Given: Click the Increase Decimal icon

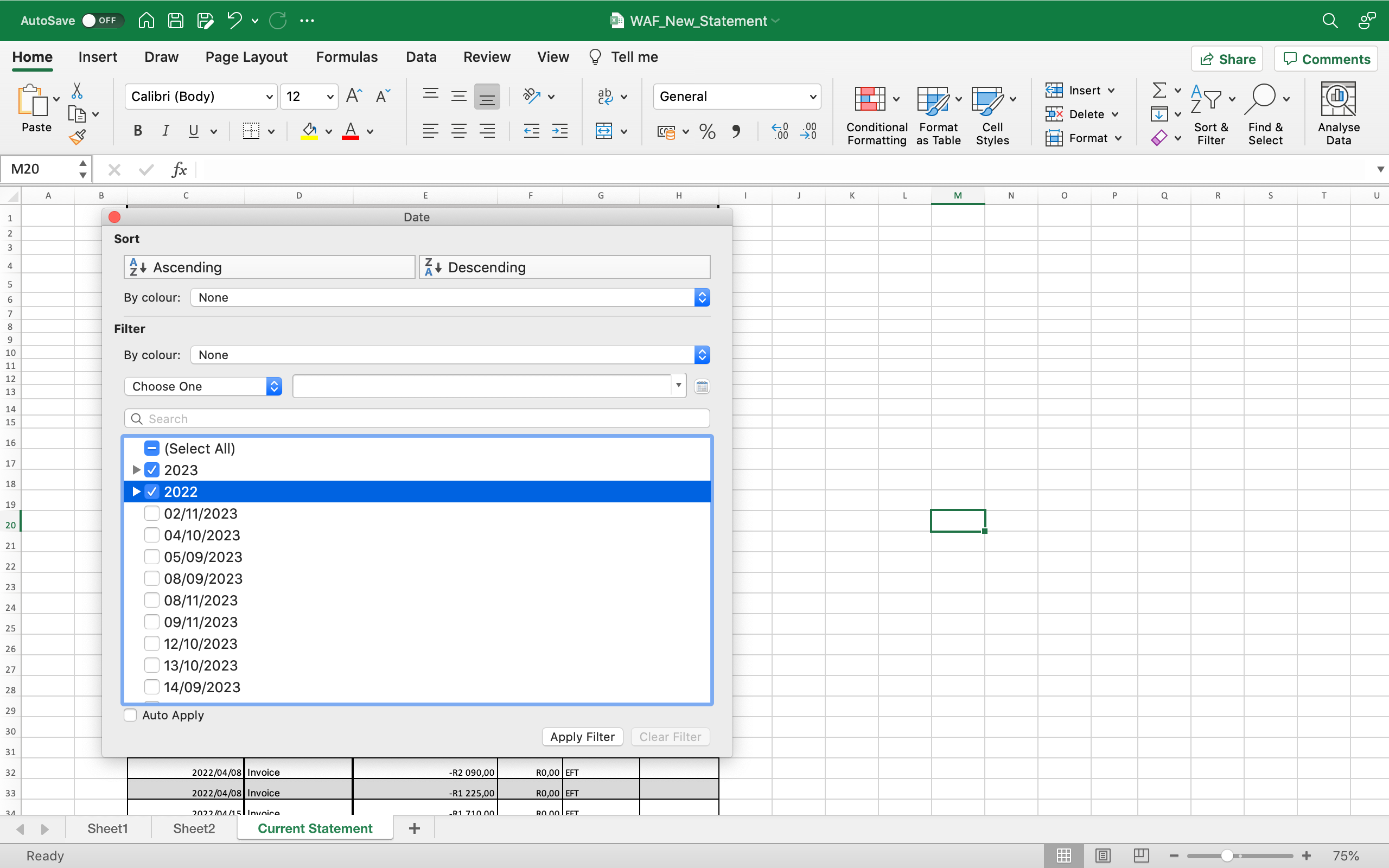Looking at the screenshot, I should (780, 131).
